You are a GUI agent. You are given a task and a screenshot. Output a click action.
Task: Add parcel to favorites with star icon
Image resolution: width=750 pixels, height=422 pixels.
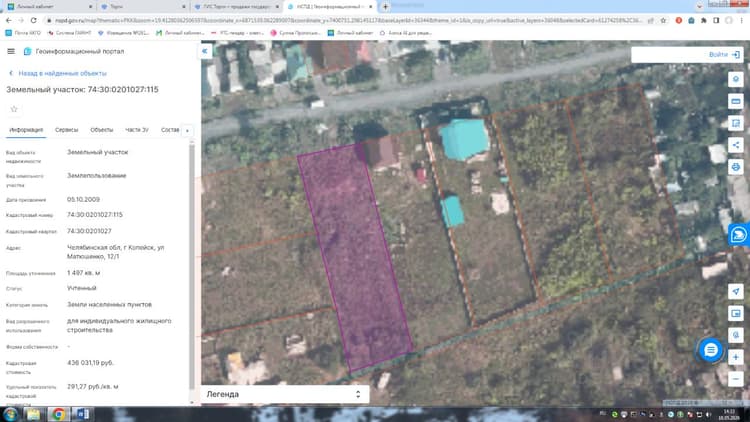(14, 109)
